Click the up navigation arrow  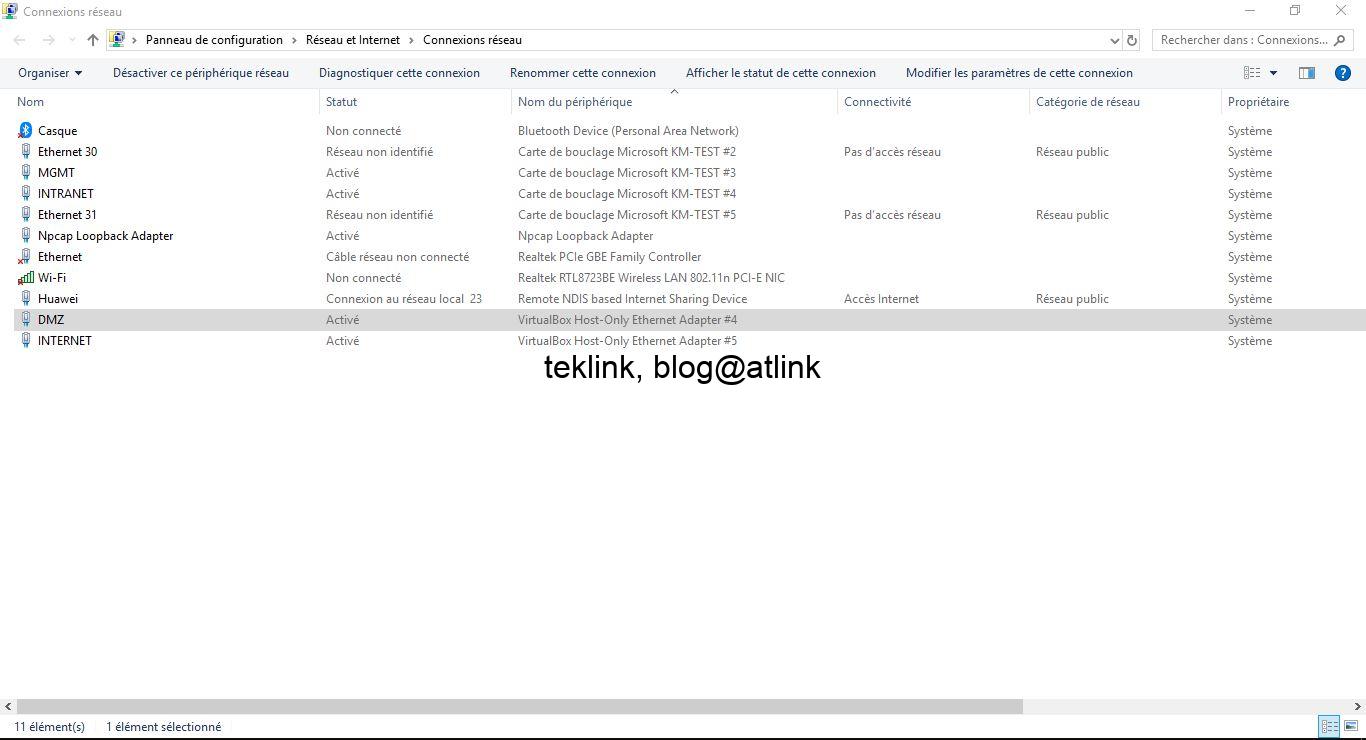[x=92, y=40]
